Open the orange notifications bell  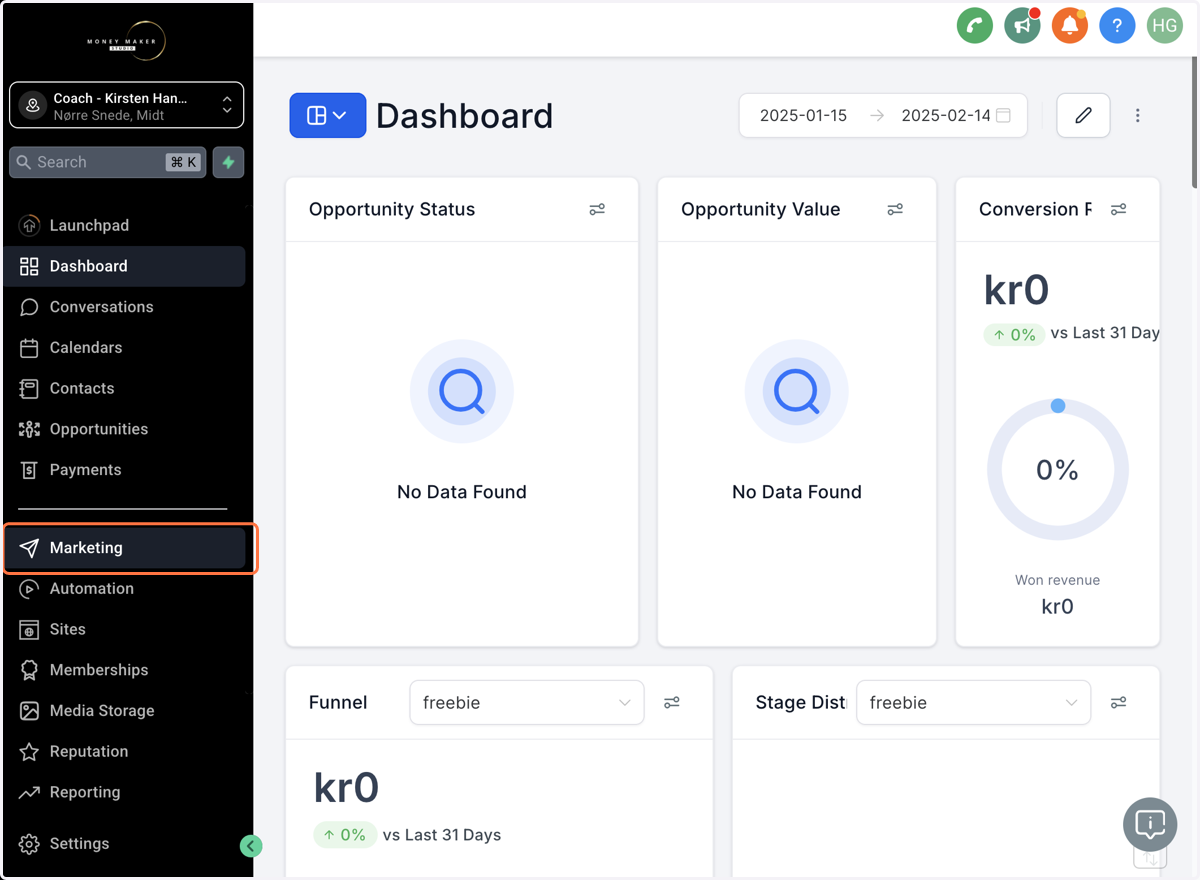[x=1070, y=26]
